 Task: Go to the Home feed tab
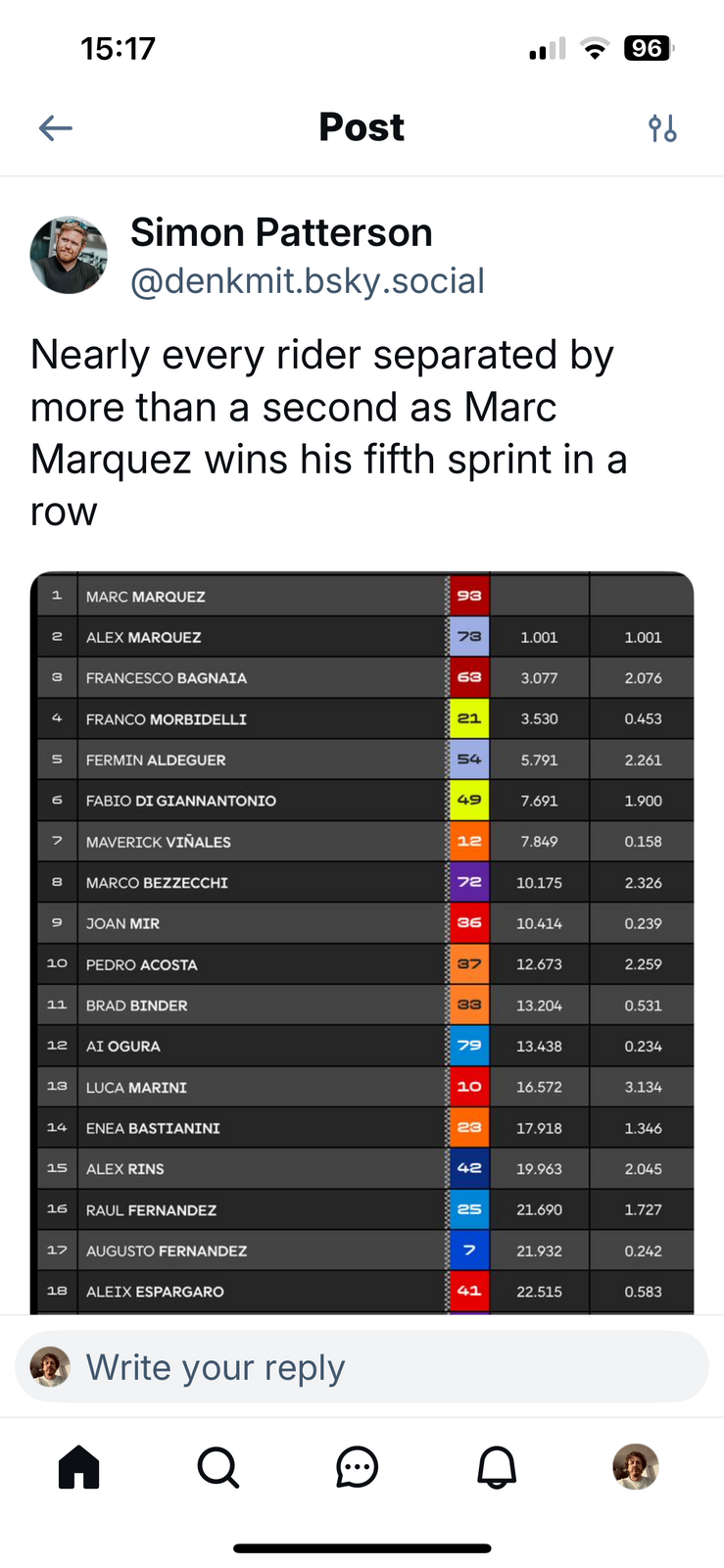coord(79,1467)
